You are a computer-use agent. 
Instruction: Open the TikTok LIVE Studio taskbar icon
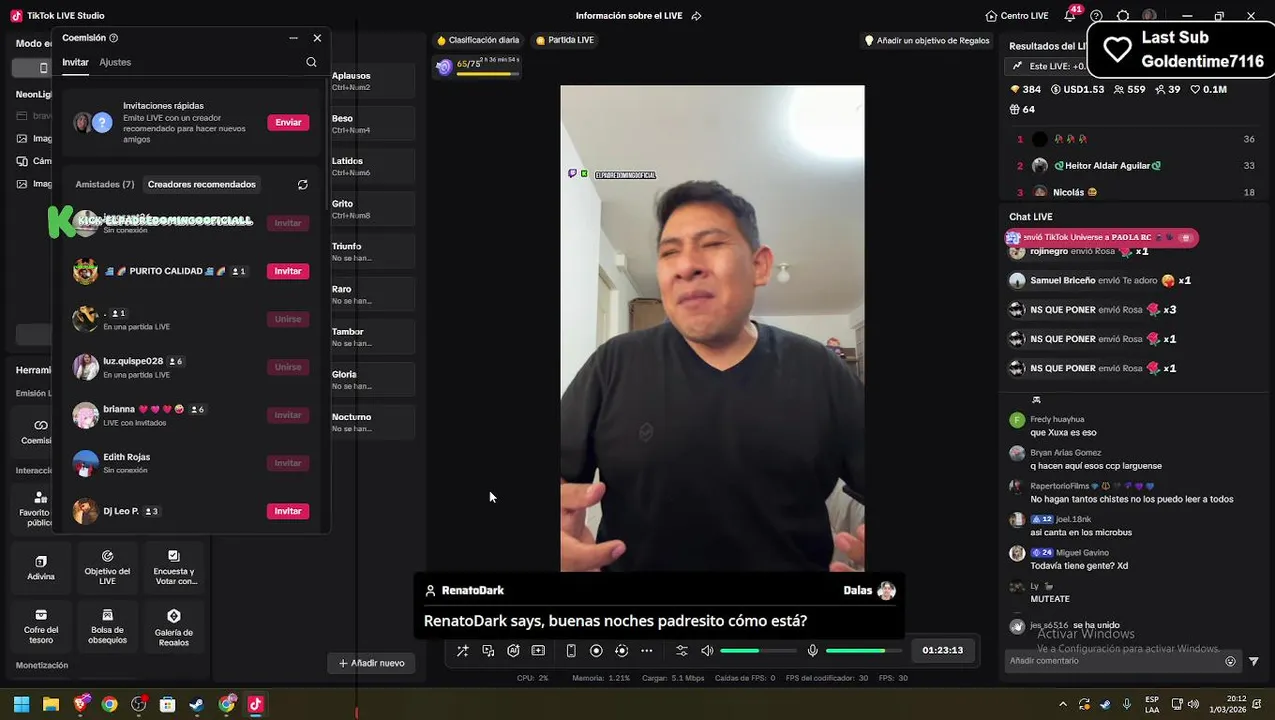click(255, 705)
